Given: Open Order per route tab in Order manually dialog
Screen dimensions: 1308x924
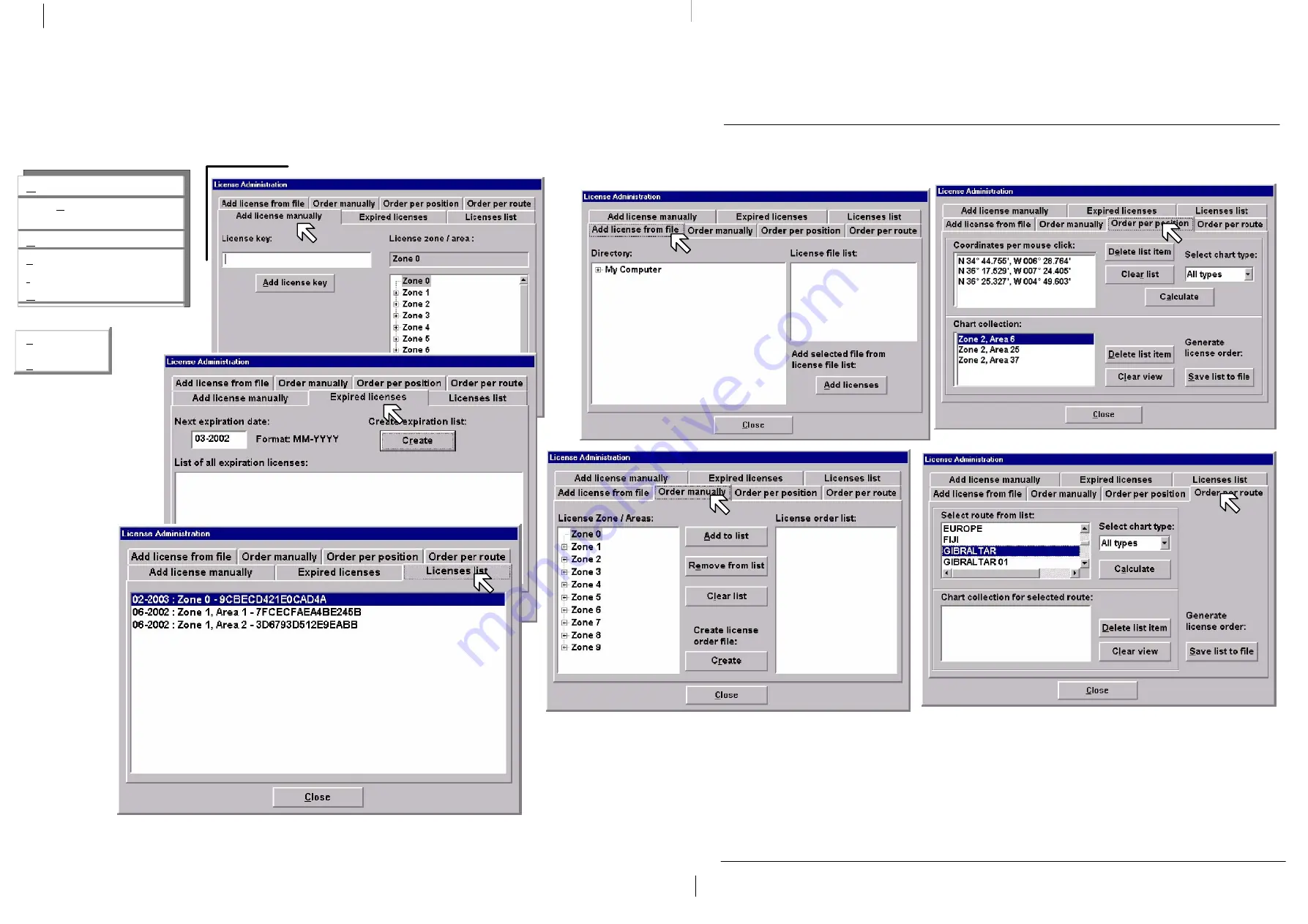Looking at the screenshot, I should coord(861,493).
